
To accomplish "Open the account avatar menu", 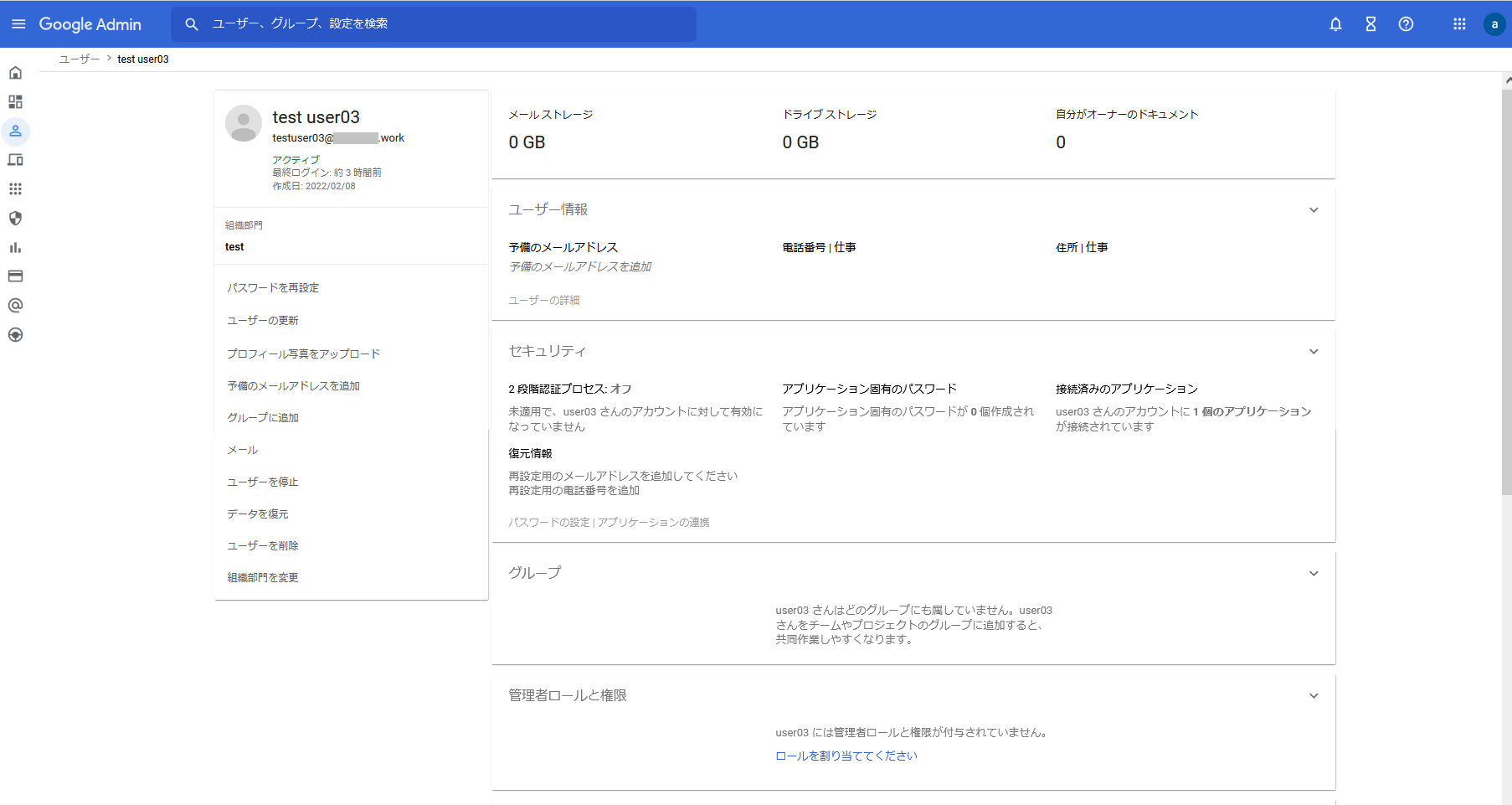I will pyautogui.click(x=1494, y=24).
